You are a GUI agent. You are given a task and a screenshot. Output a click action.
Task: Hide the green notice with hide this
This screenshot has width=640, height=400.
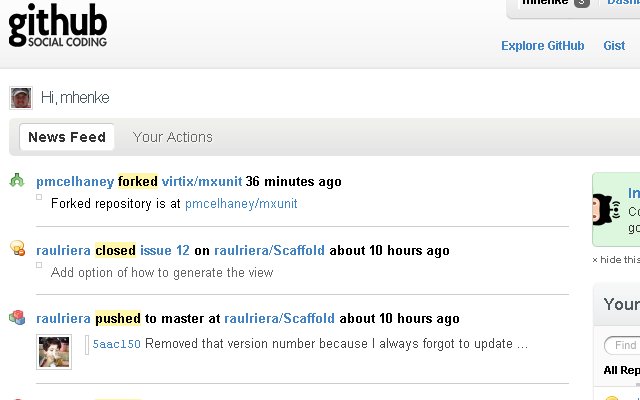click(x=616, y=260)
